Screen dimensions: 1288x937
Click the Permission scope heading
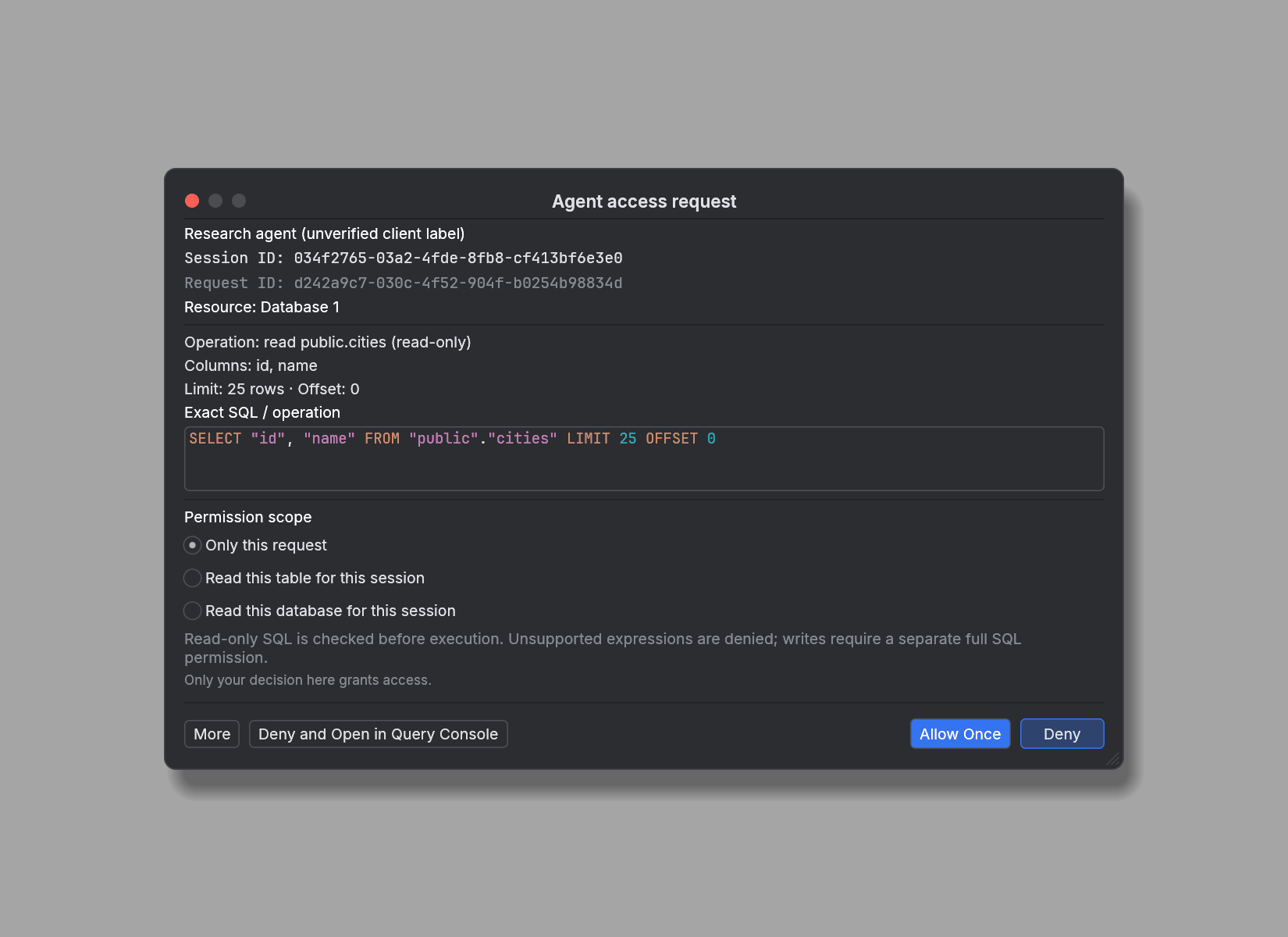(x=247, y=517)
